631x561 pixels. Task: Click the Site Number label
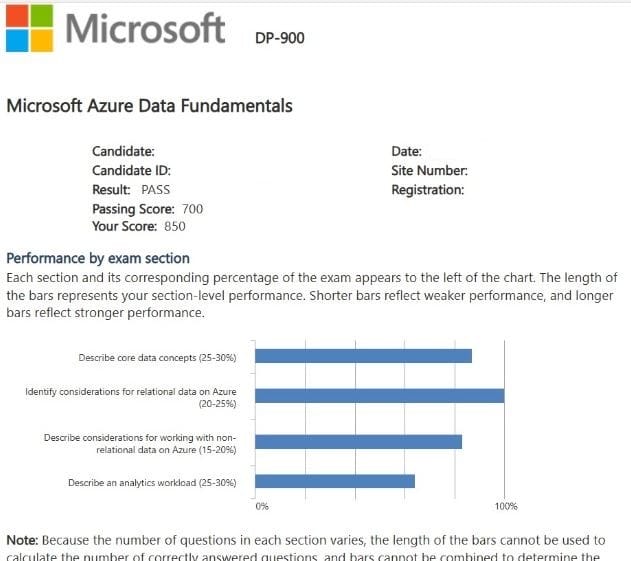pos(429,170)
